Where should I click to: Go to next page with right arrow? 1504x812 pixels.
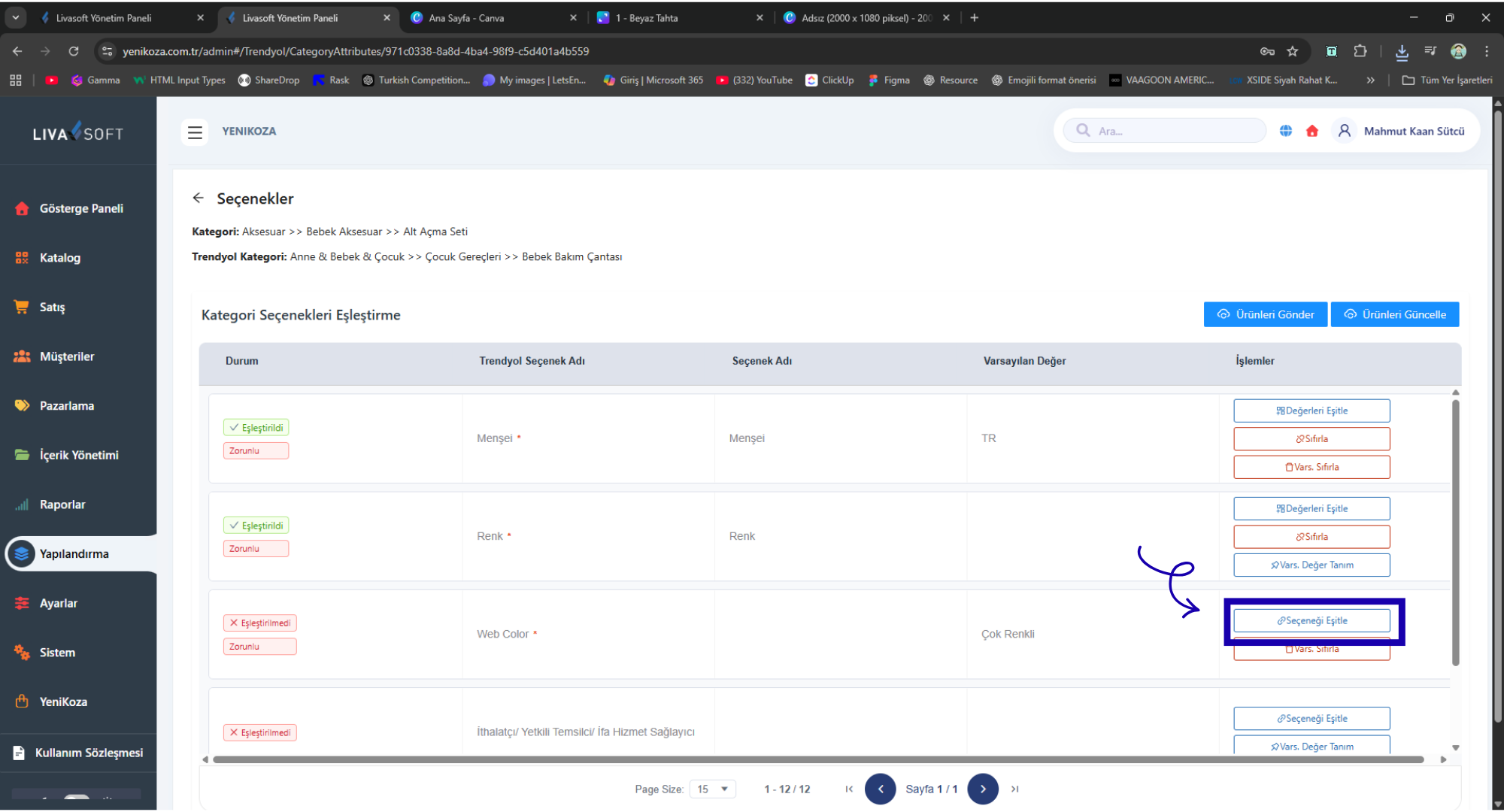pos(982,789)
